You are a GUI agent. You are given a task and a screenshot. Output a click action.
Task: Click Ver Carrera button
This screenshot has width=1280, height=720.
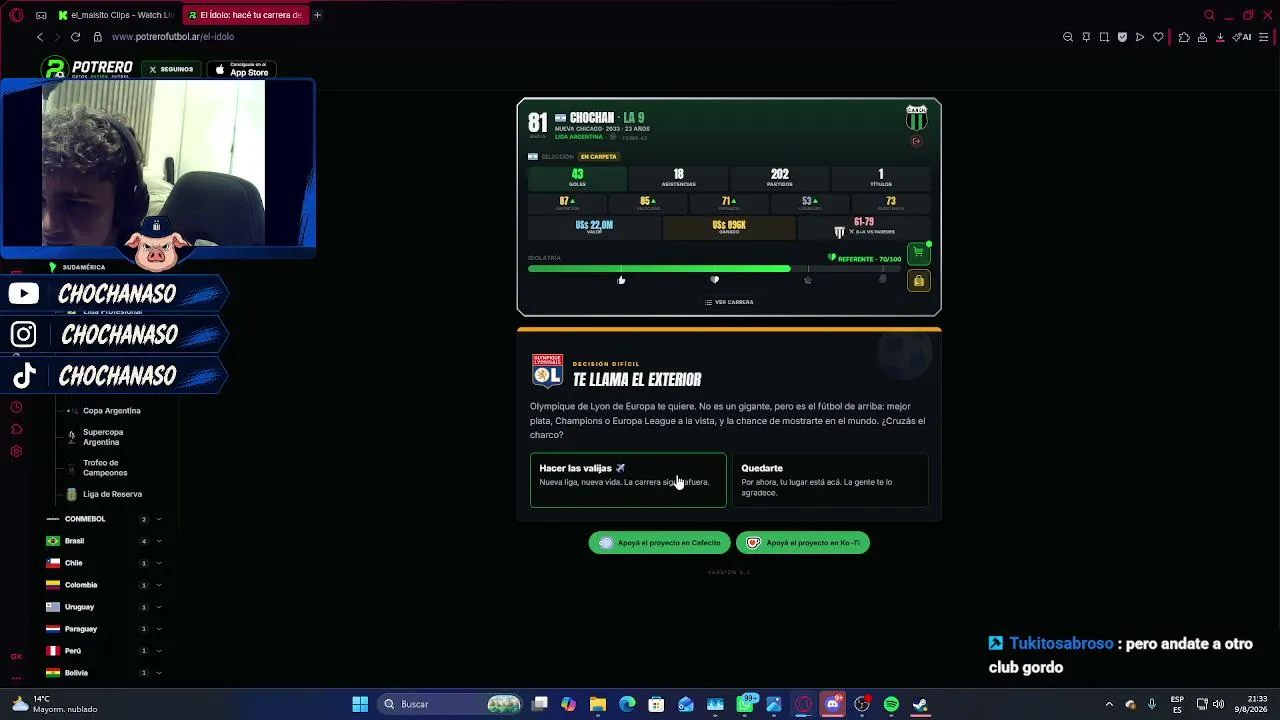point(729,302)
